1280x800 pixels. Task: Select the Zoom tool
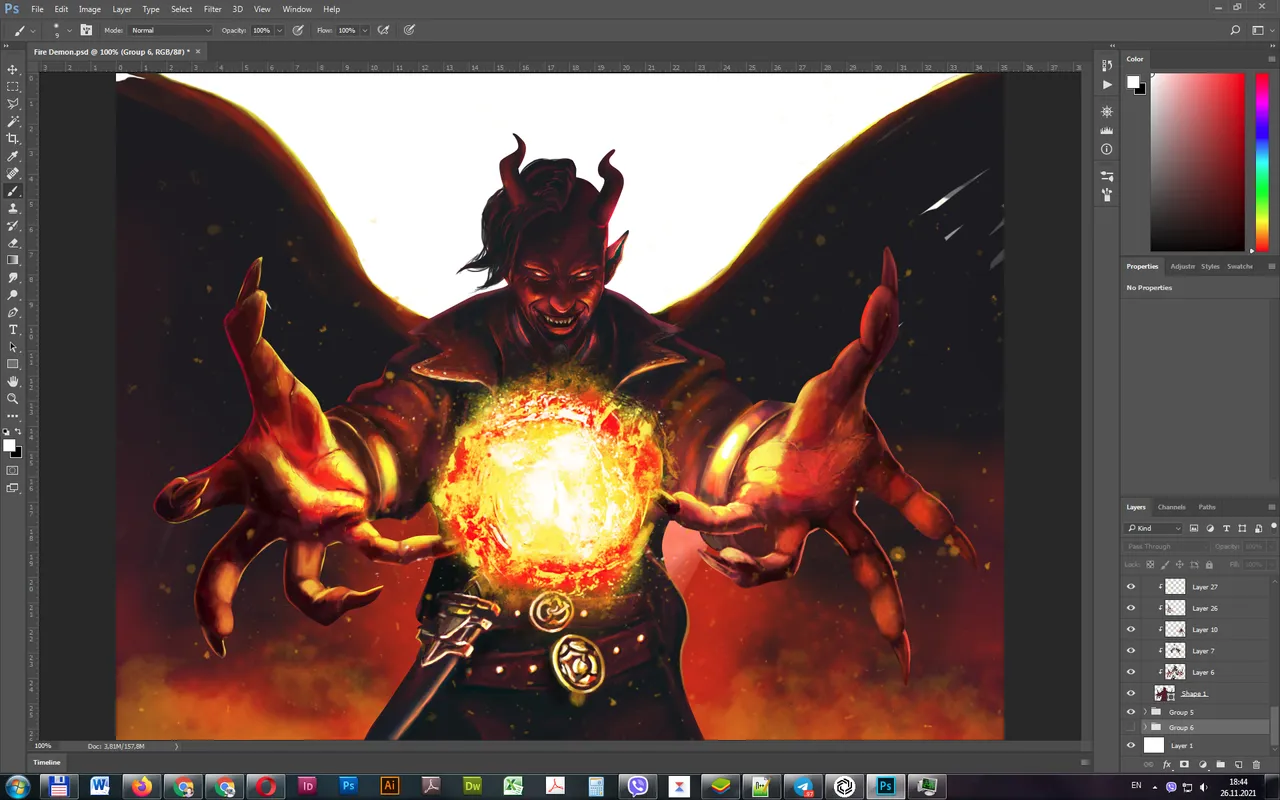click(x=13, y=399)
